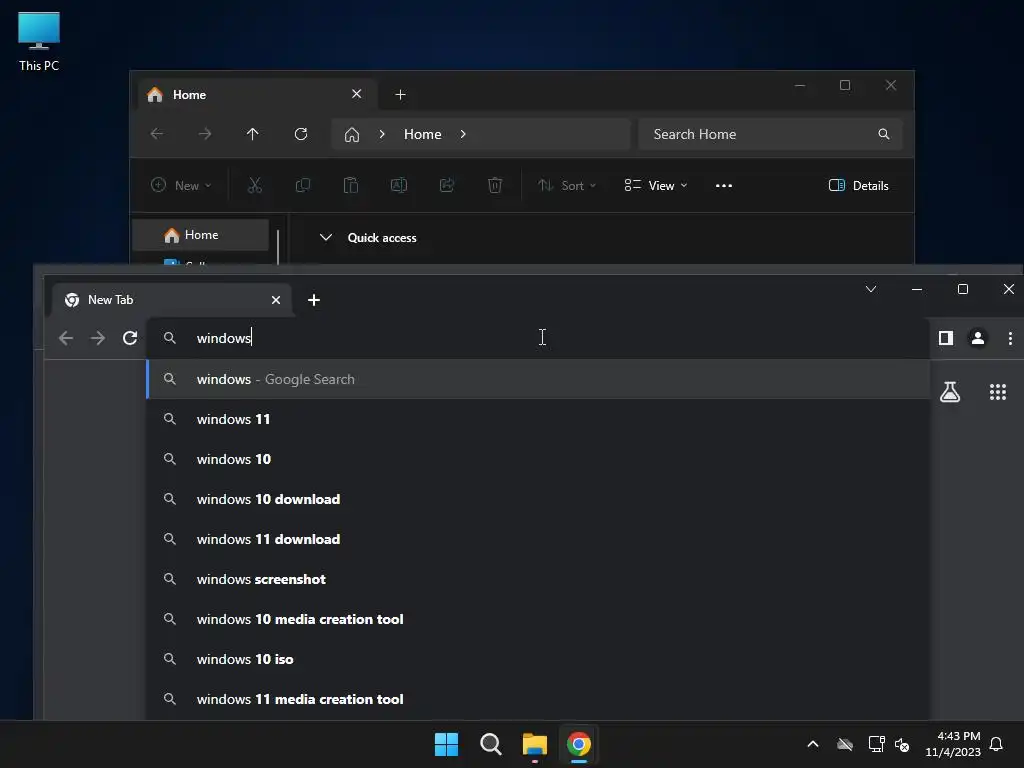1024x768 pixels.
Task: Add a new tab in Chrome
Action: pos(313,300)
